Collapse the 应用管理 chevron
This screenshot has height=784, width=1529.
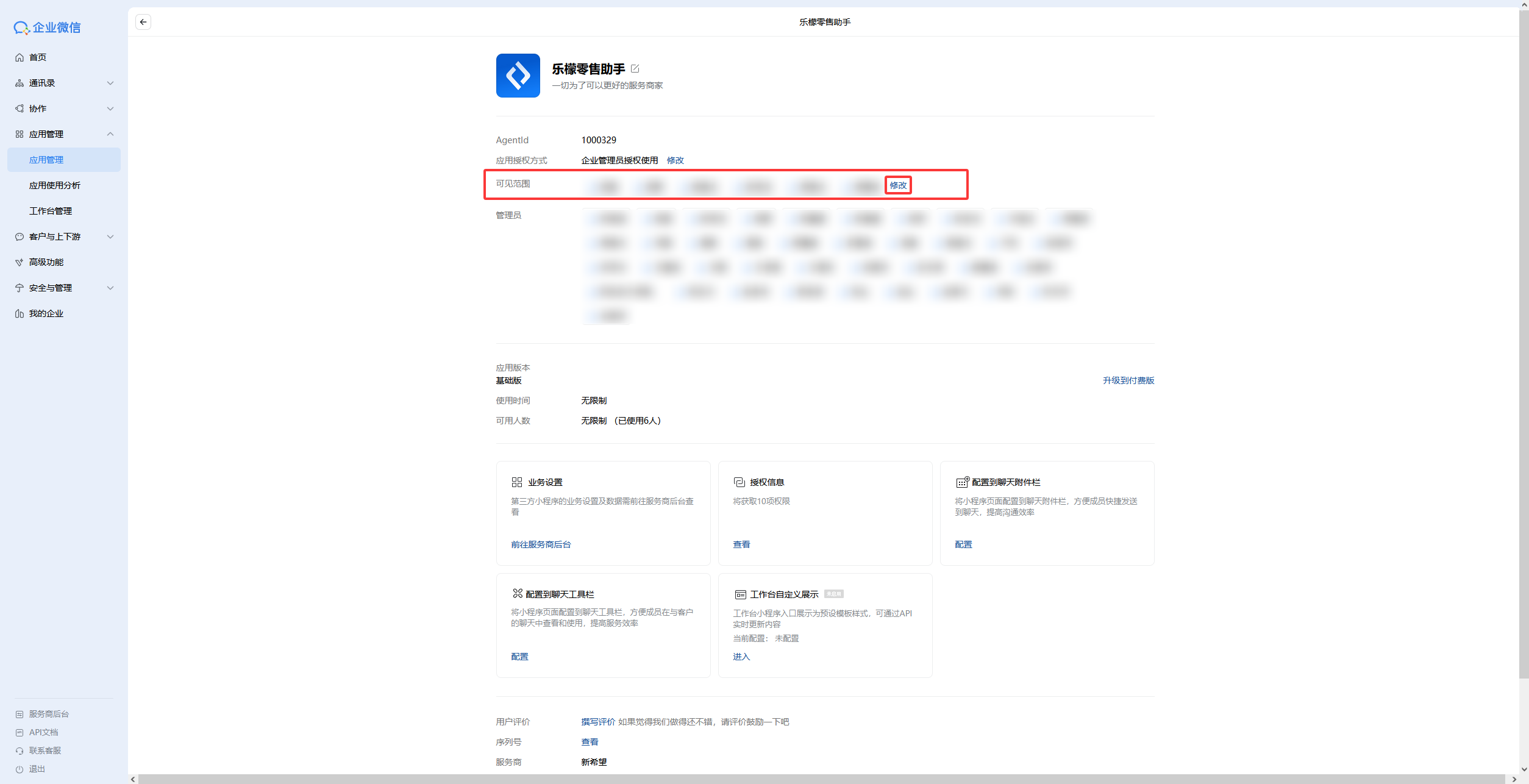click(x=110, y=134)
